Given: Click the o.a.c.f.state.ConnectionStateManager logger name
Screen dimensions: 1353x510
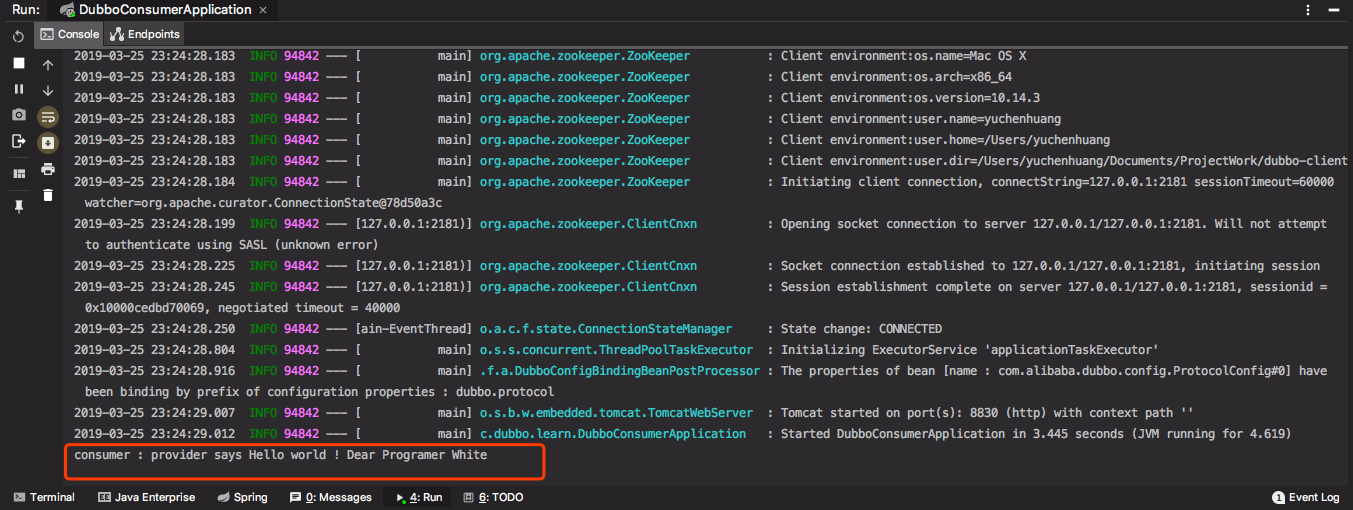Looking at the screenshot, I should coord(606,329).
